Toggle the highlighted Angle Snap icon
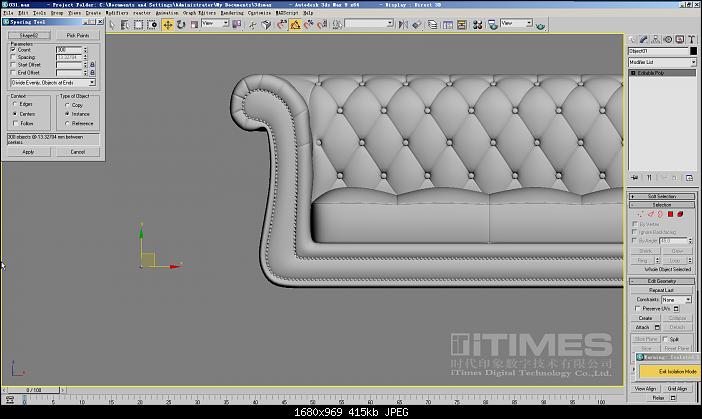The width and height of the screenshot is (702, 419). (x=295, y=25)
